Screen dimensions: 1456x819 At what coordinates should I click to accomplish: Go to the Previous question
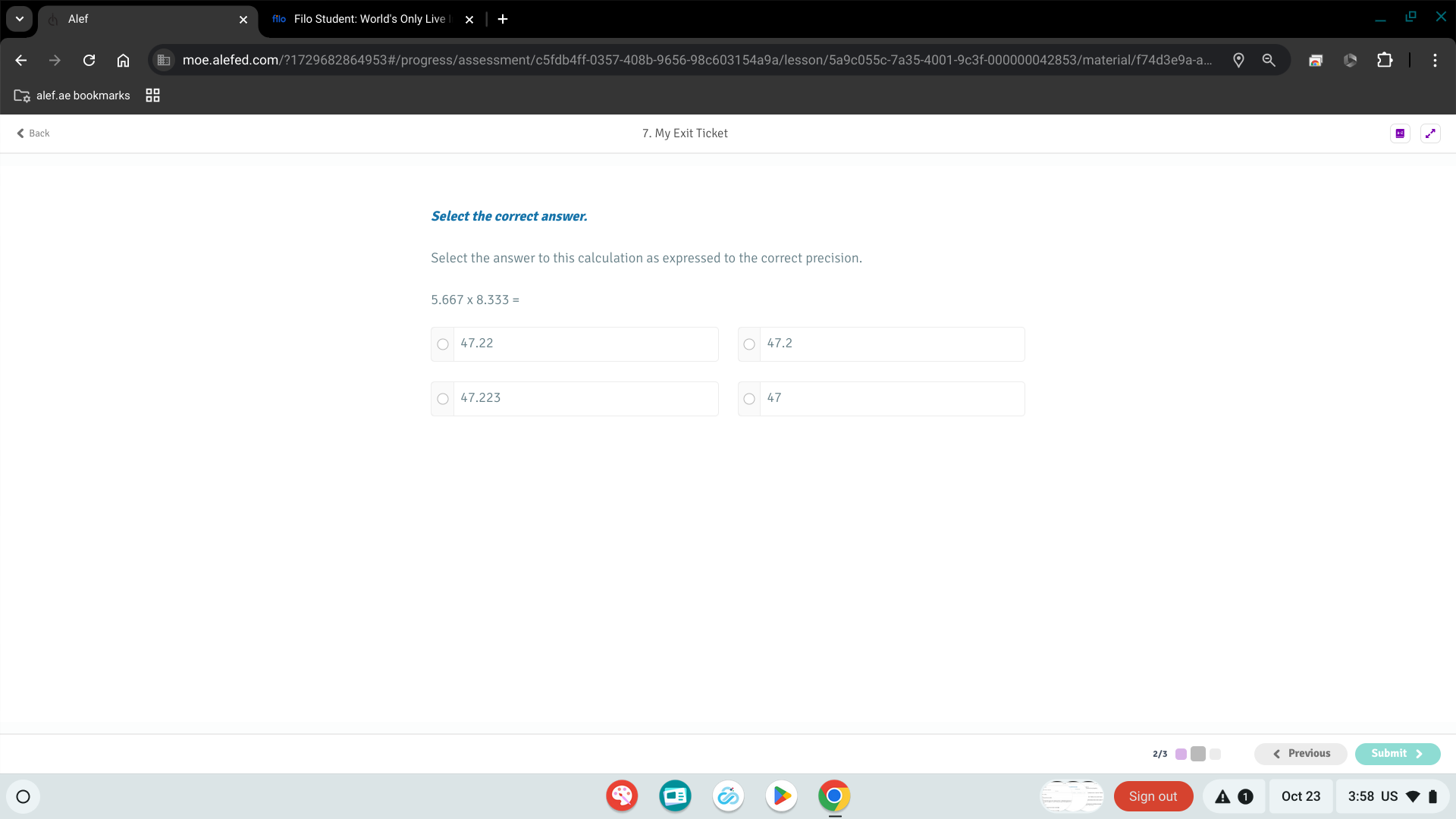point(1301,754)
